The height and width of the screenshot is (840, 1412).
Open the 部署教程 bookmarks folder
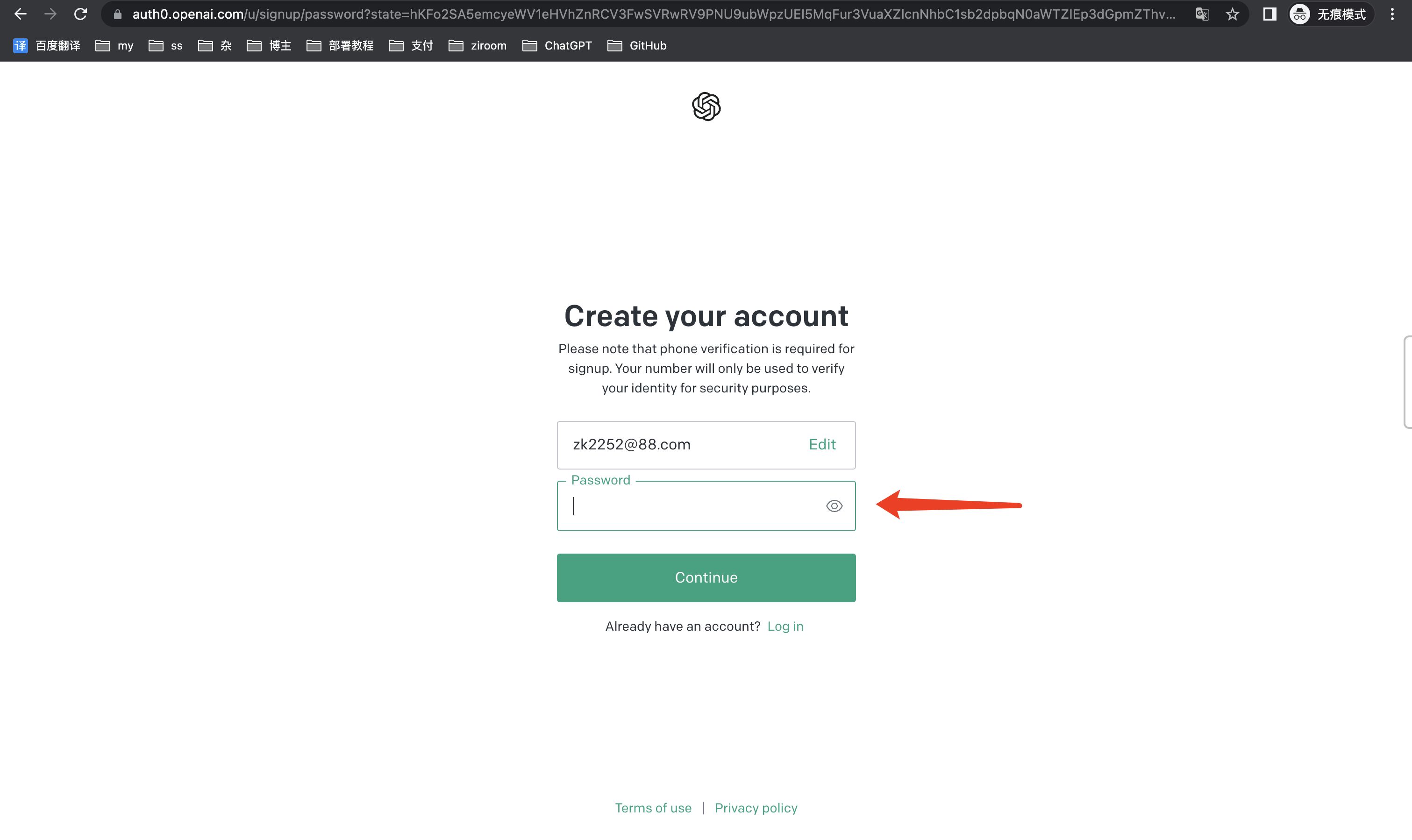340,46
